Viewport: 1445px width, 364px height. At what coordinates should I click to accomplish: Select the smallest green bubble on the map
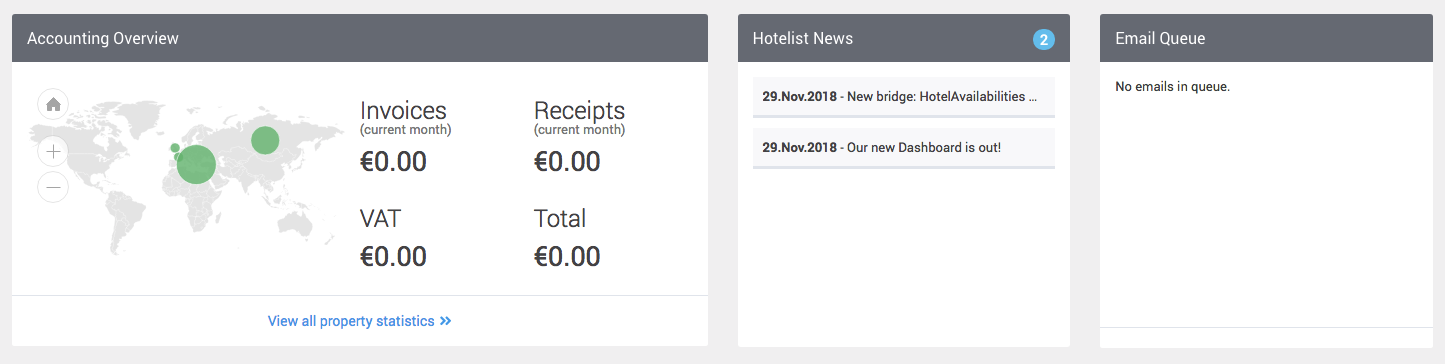[x=177, y=157]
